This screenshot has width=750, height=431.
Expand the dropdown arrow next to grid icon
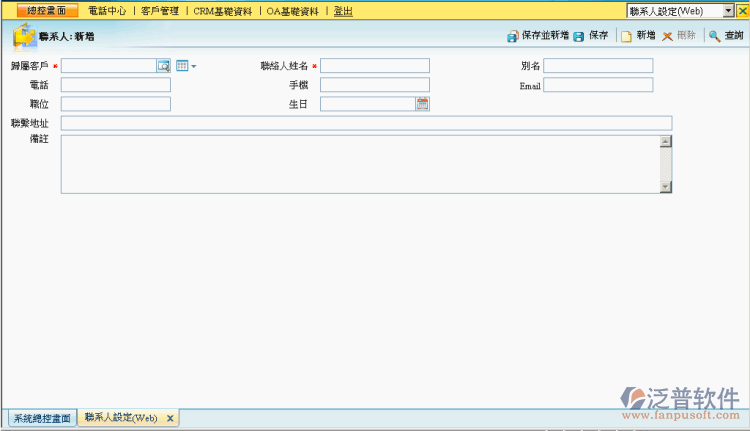coord(193,66)
